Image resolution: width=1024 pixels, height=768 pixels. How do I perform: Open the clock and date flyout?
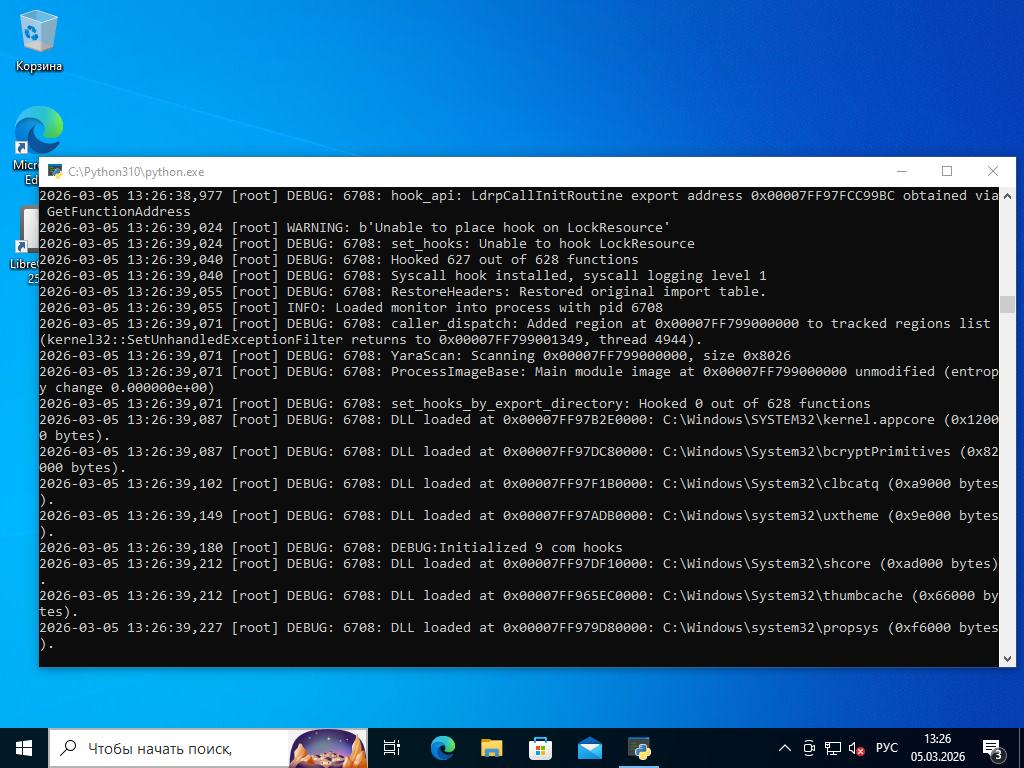[x=937, y=748]
